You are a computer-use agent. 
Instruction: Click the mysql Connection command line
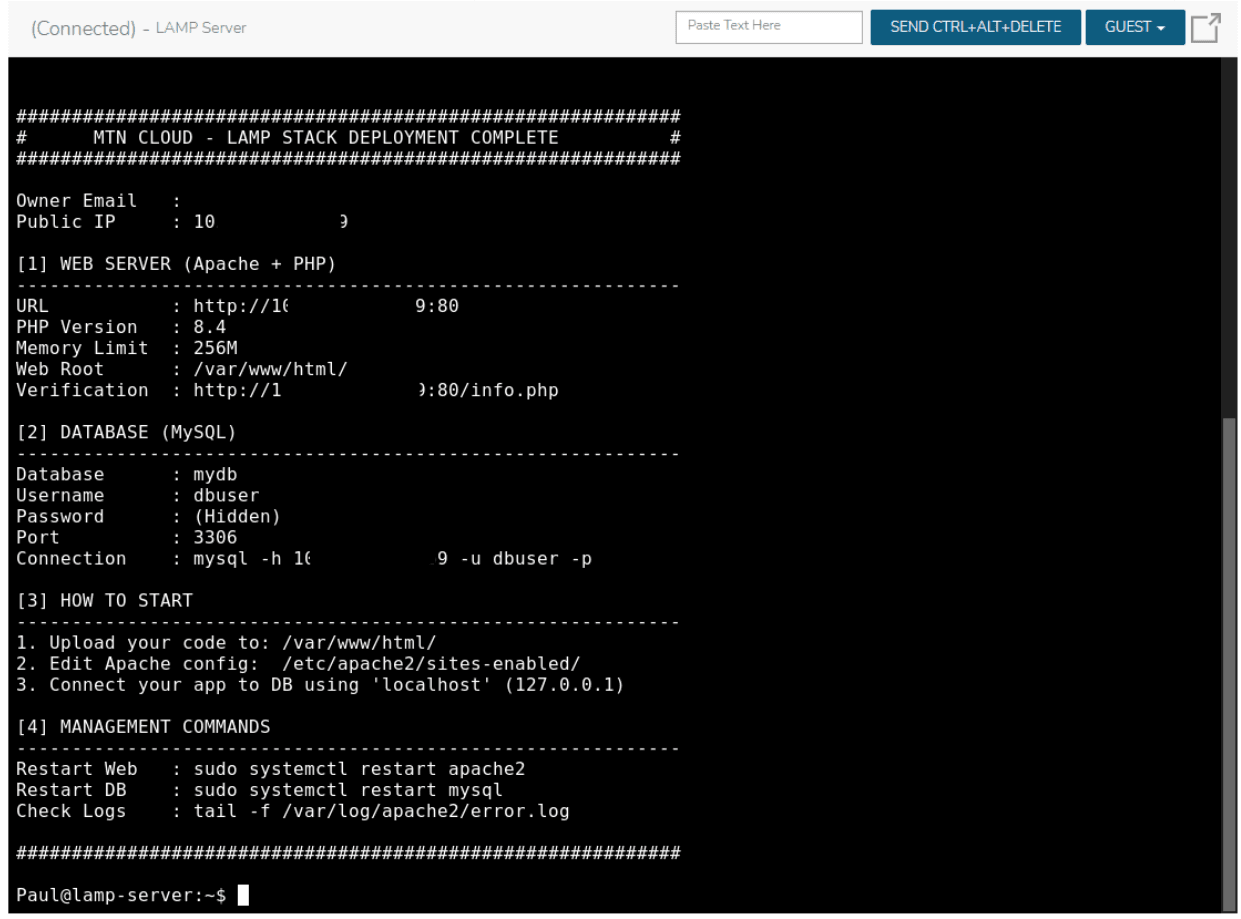pyautogui.click(x=304, y=558)
